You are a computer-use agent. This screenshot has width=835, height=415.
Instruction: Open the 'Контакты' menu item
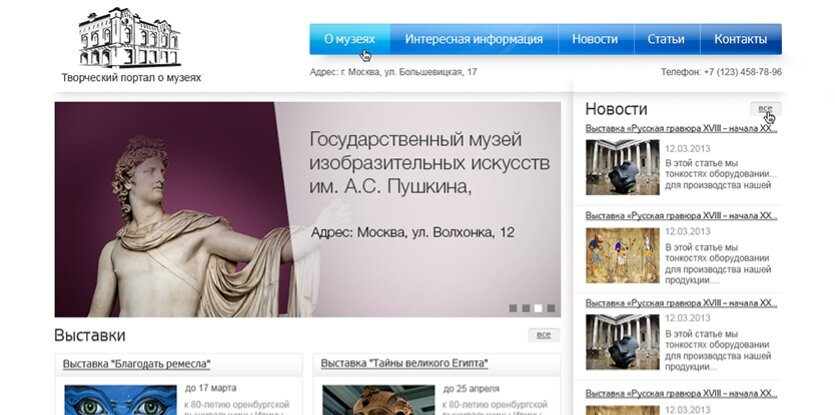pos(741,39)
